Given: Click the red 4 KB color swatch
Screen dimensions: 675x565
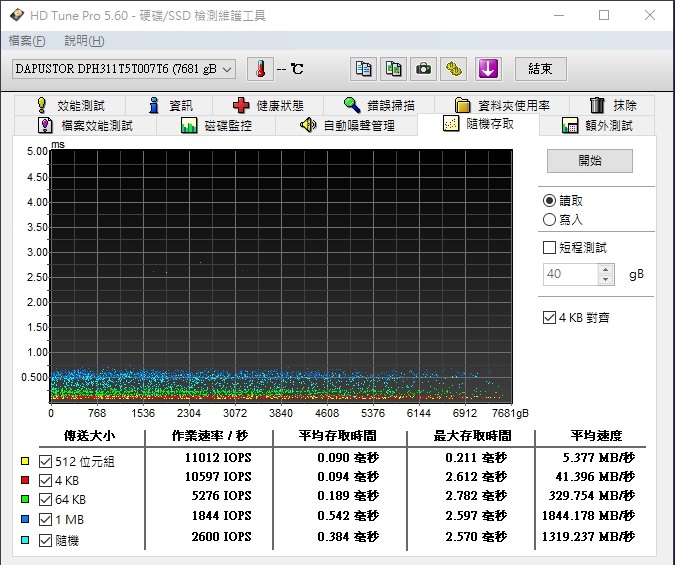Looking at the screenshot, I should (25, 480).
